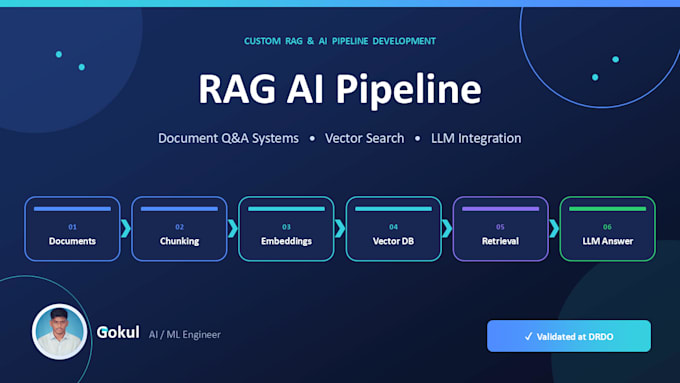Select the 05 Retrieval step card
The image size is (680, 383).
tap(500, 229)
